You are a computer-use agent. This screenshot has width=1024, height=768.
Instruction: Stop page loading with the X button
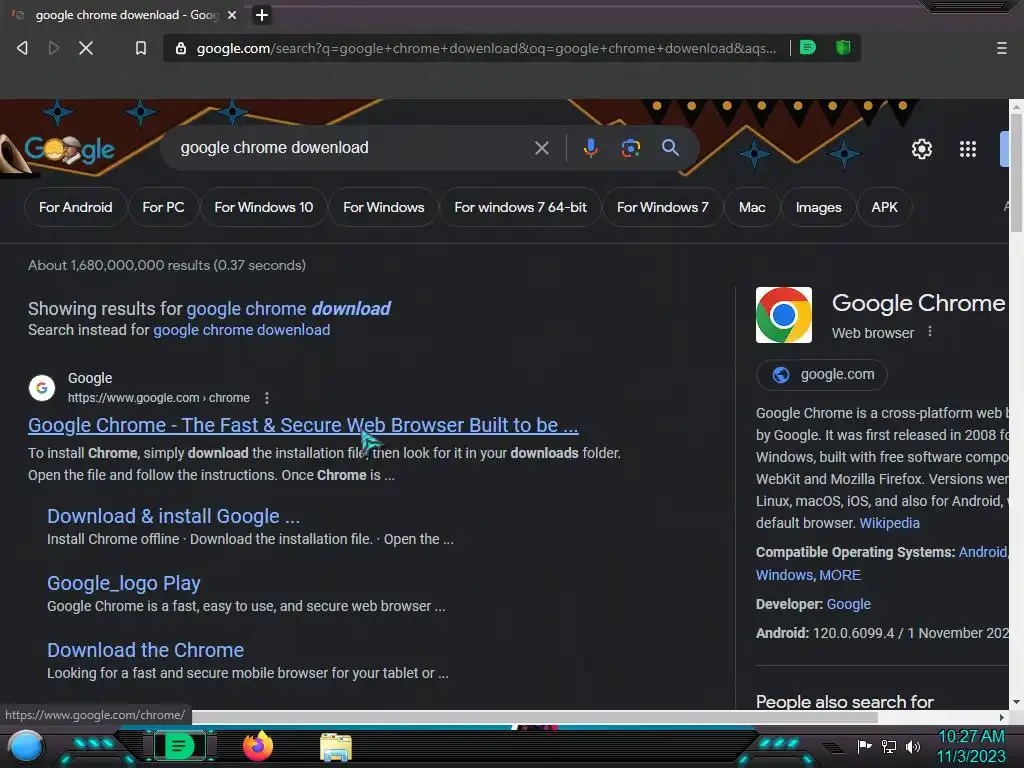click(x=86, y=48)
